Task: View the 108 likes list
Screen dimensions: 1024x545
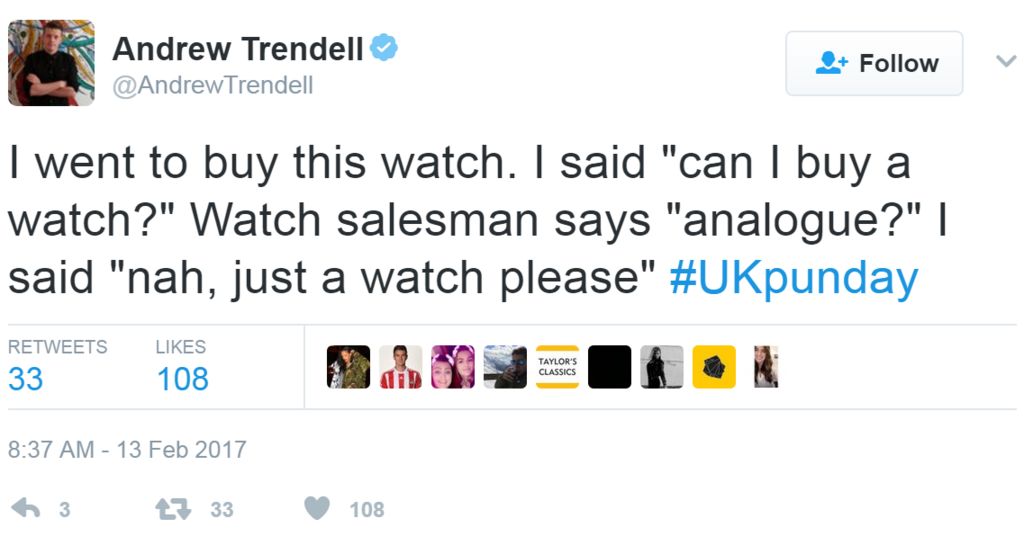Action: [x=182, y=378]
